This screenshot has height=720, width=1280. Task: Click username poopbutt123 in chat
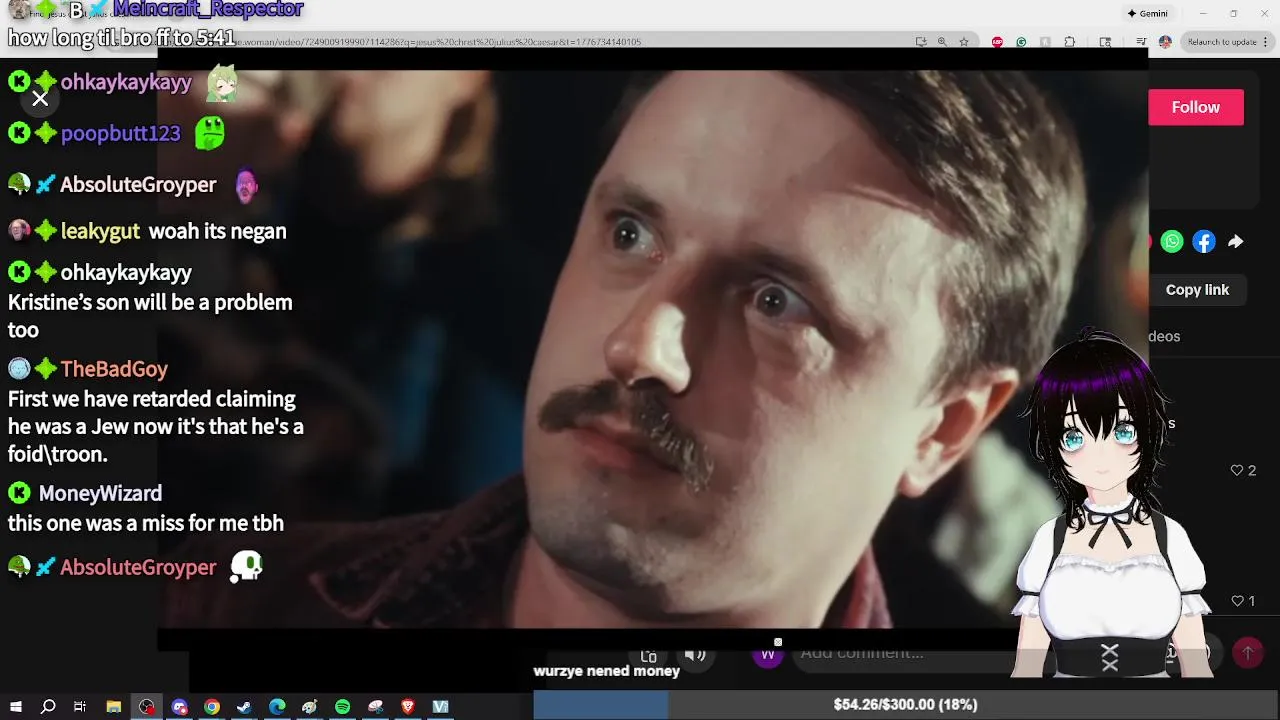(121, 133)
